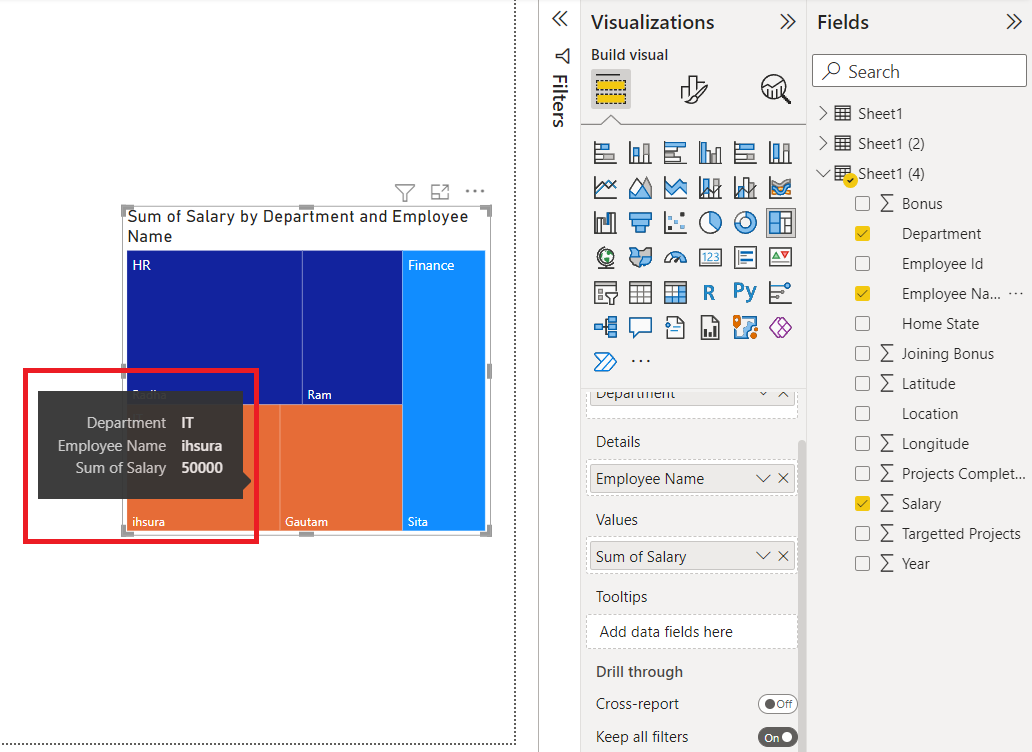
Task: Remove Sum of Salary from Values well
Action: click(783, 556)
